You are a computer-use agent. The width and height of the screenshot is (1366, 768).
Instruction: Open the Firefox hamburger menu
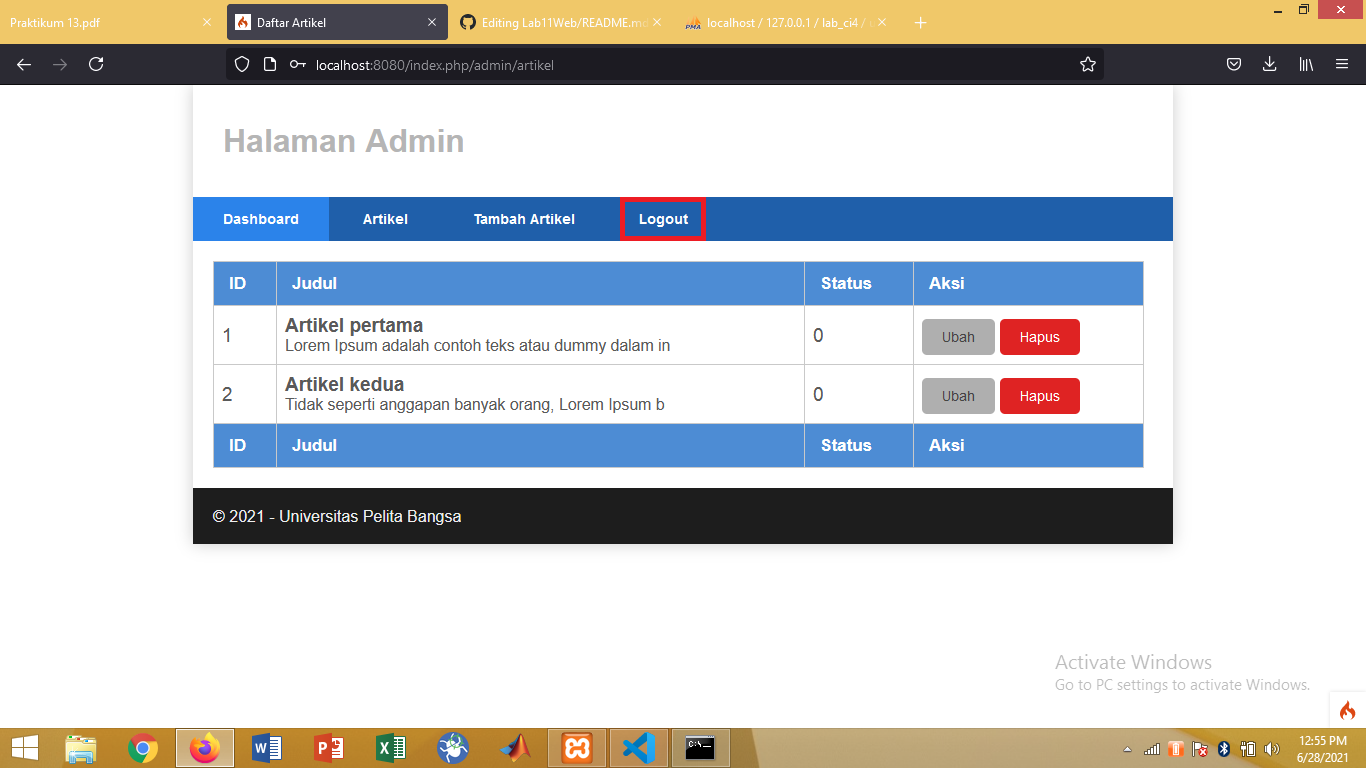[1342, 64]
